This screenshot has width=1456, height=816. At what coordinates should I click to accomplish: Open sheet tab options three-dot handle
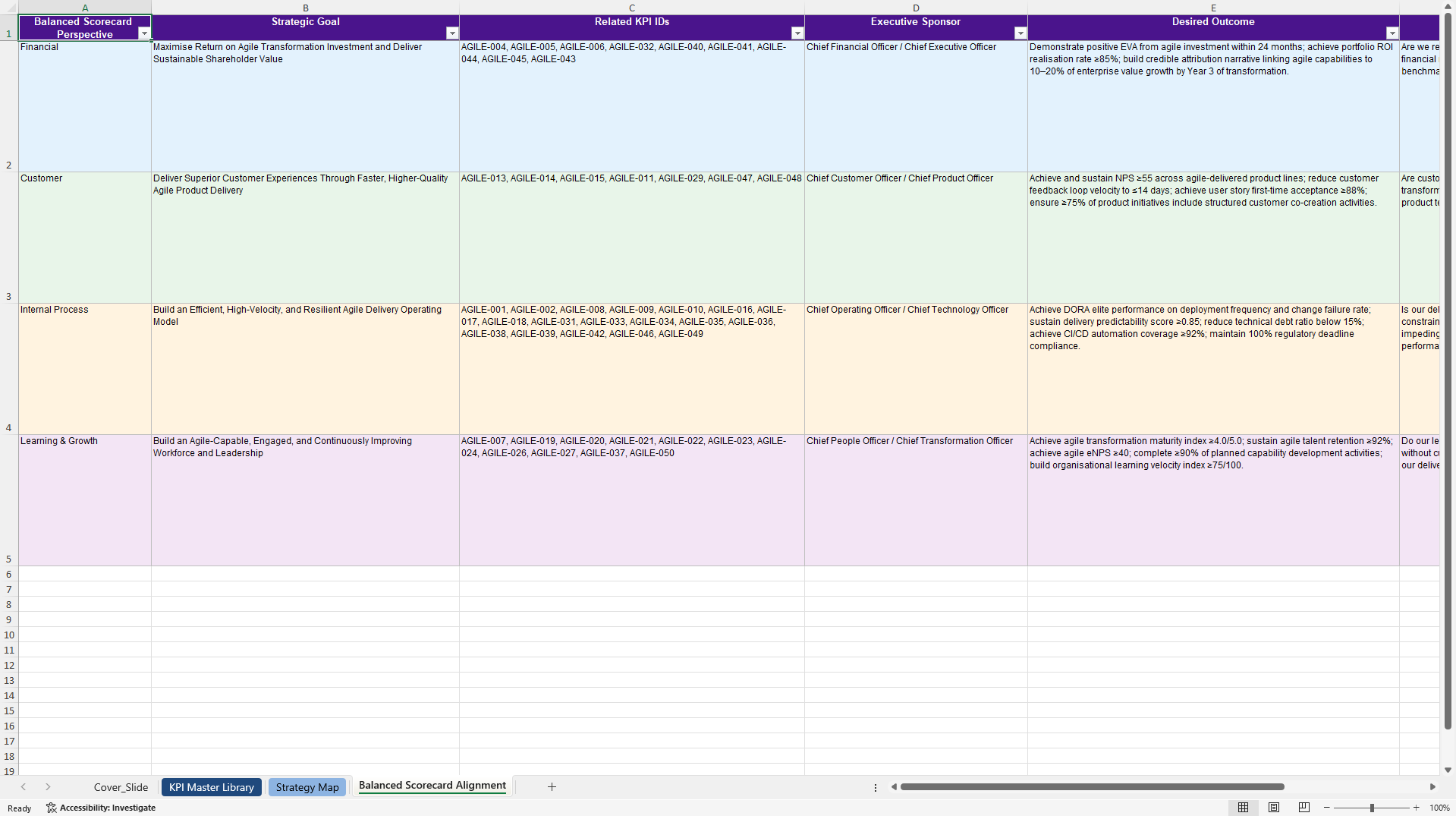[x=876, y=787]
